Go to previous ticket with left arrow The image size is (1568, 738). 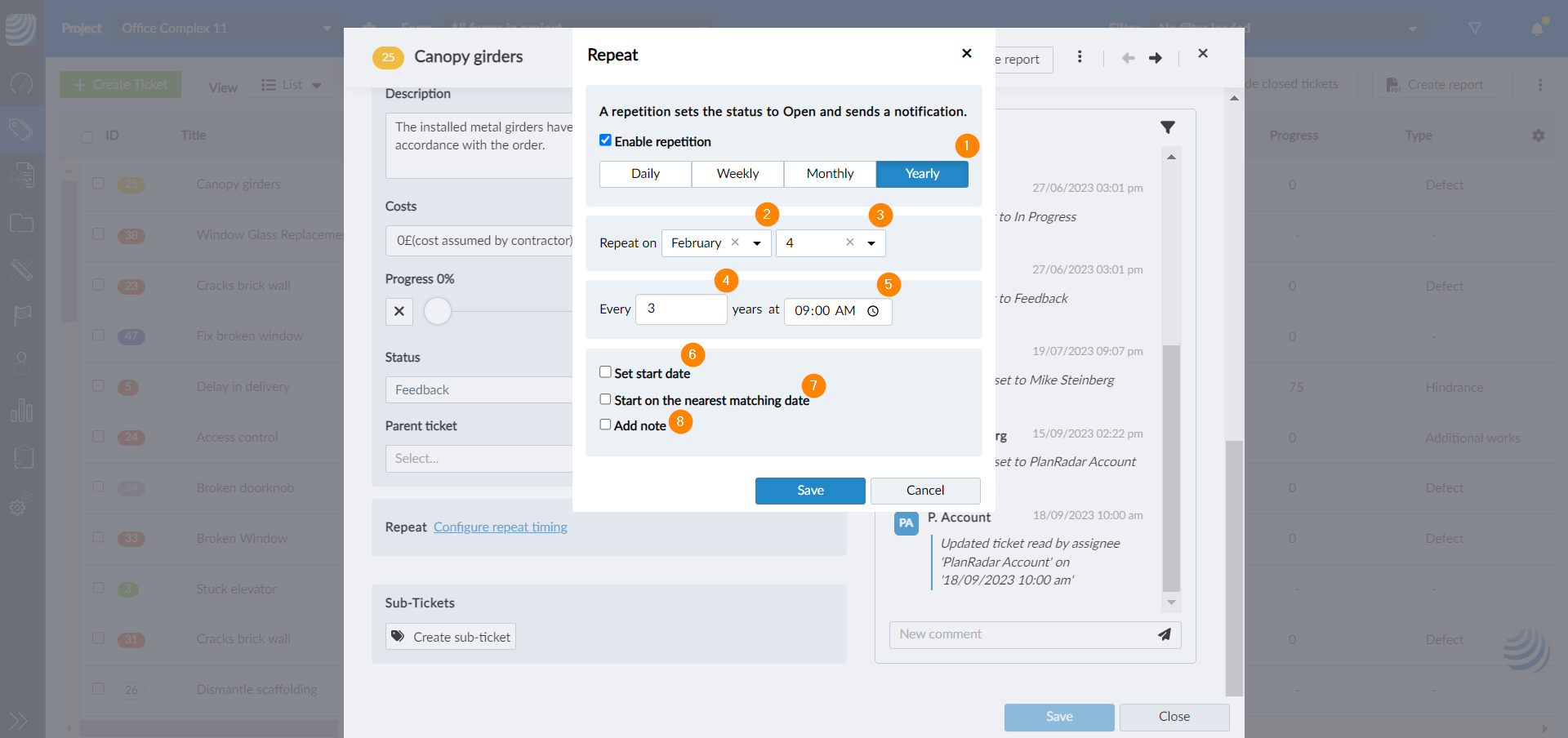[x=1129, y=58]
